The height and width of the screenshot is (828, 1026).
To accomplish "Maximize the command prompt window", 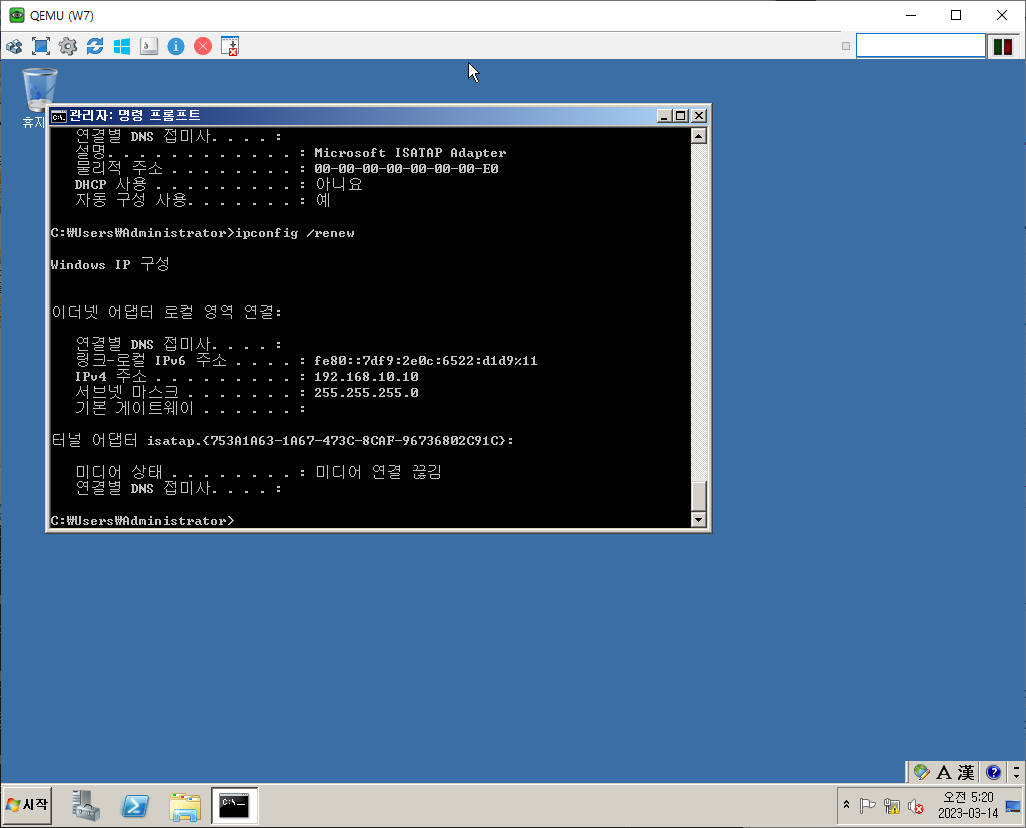I will [681, 116].
